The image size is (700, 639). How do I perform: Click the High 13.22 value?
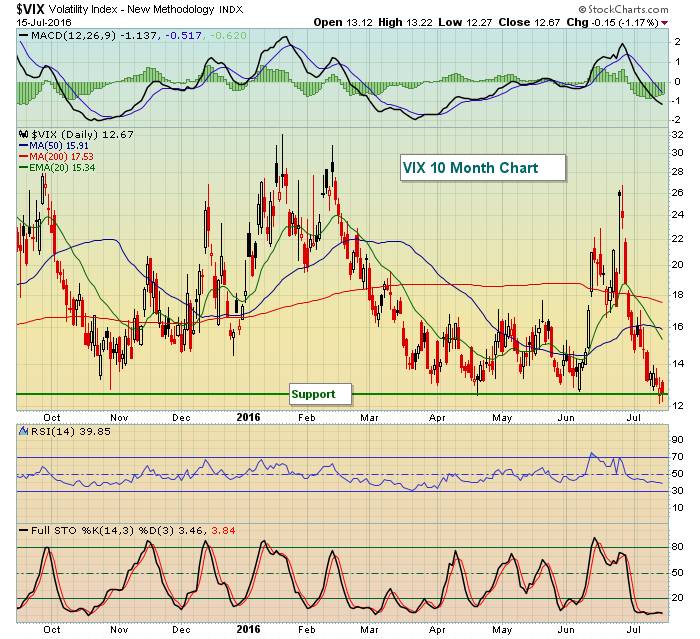click(x=405, y=22)
